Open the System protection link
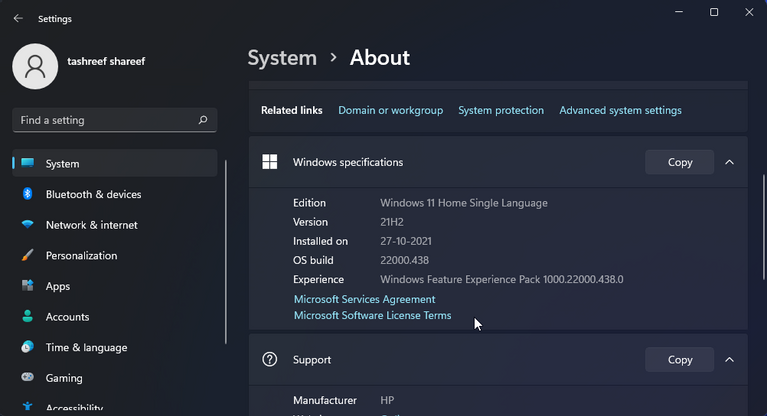Image resolution: width=767 pixels, height=416 pixels. 501,110
